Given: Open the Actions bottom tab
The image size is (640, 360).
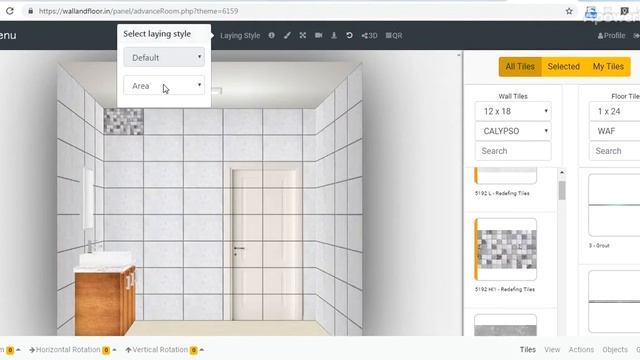Looking at the screenshot, I should point(581,350).
